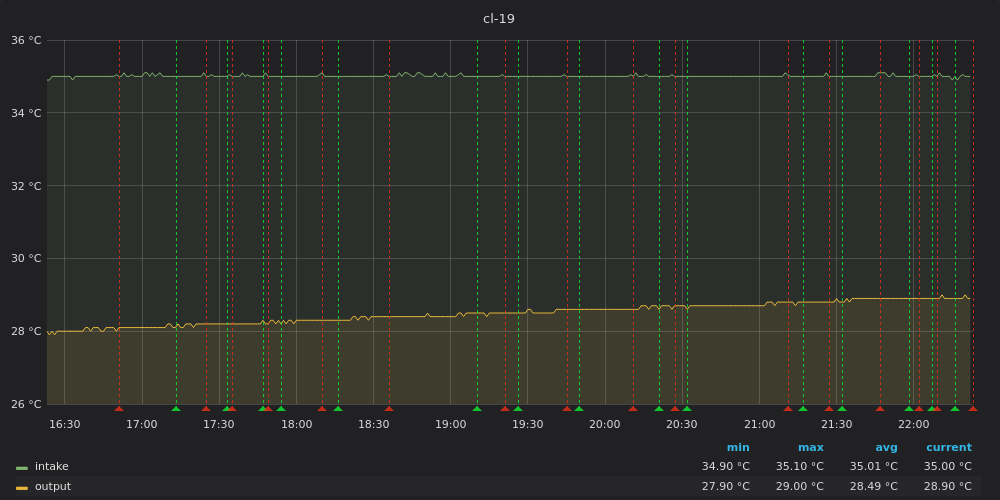Open the output series yellow color swatch
Image resolution: width=1000 pixels, height=500 pixels.
[22, 487]
